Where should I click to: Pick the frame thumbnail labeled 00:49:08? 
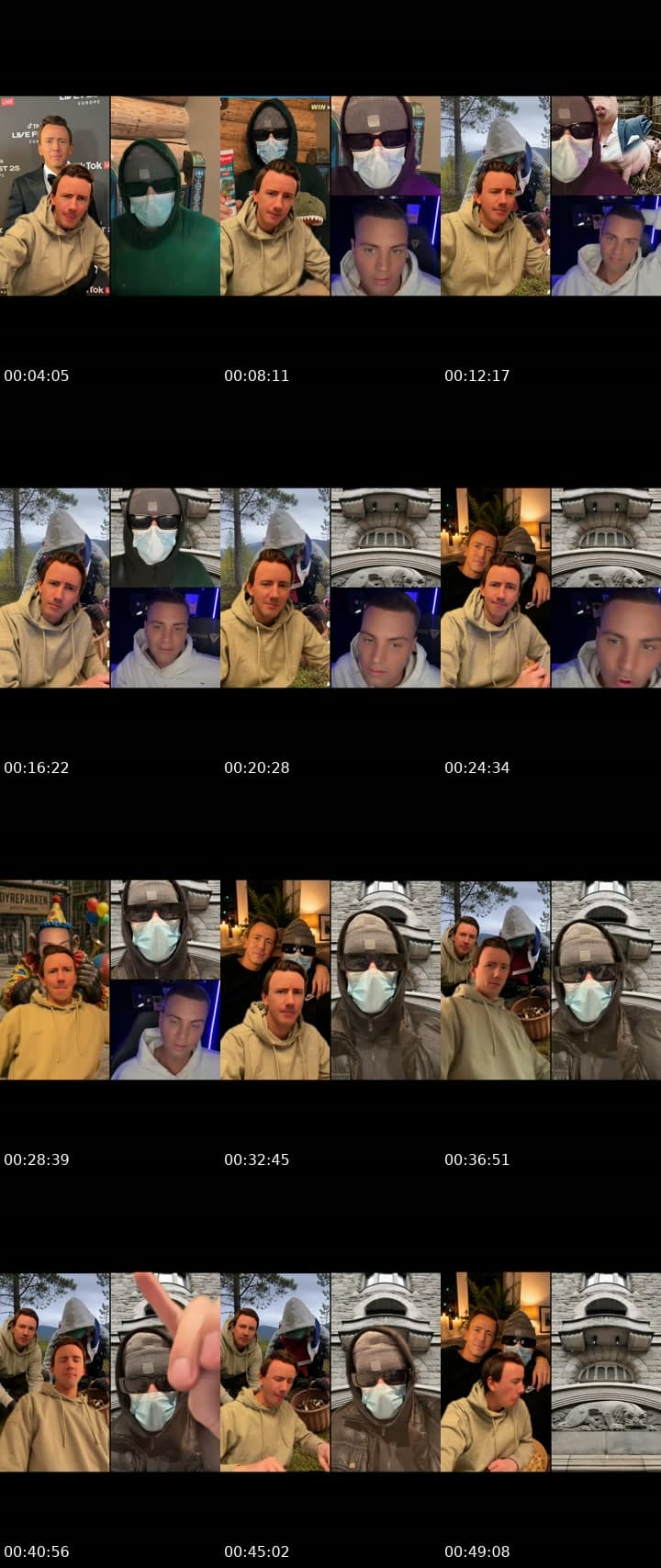click(x=551, y=1372)
